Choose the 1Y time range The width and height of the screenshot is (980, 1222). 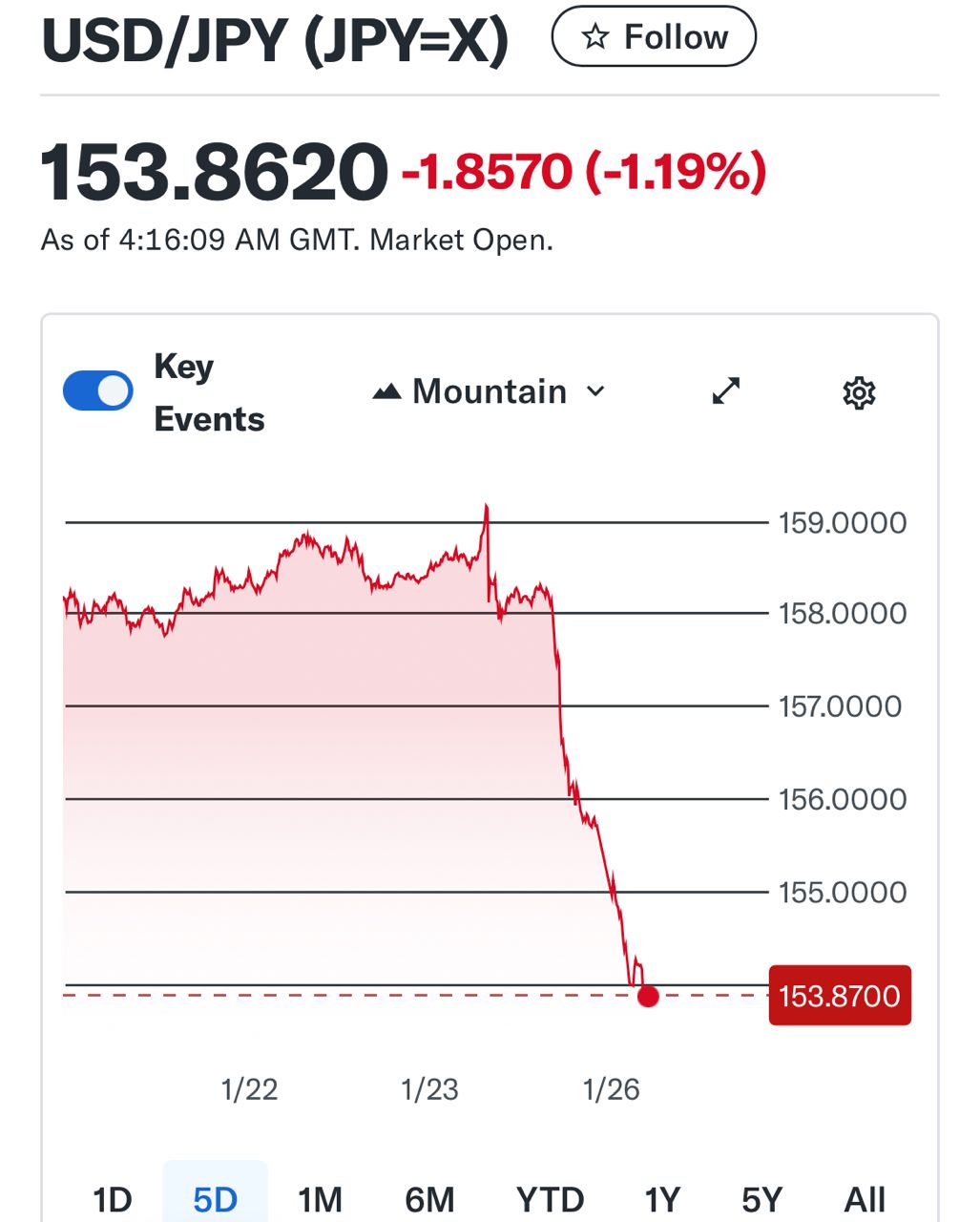pyautogui.click(x=662, y=1198)
